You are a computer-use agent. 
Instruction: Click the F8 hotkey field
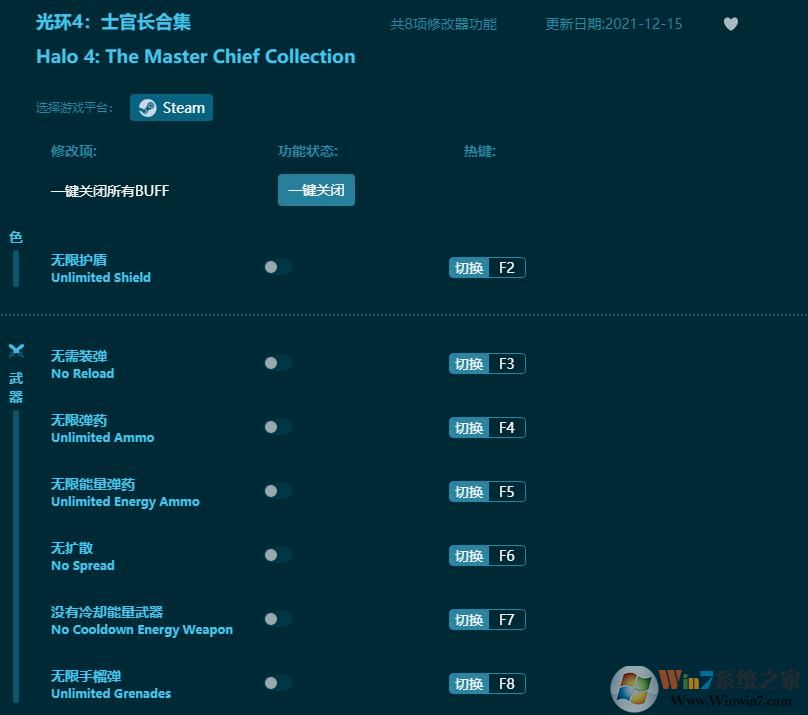coord(507,684)
